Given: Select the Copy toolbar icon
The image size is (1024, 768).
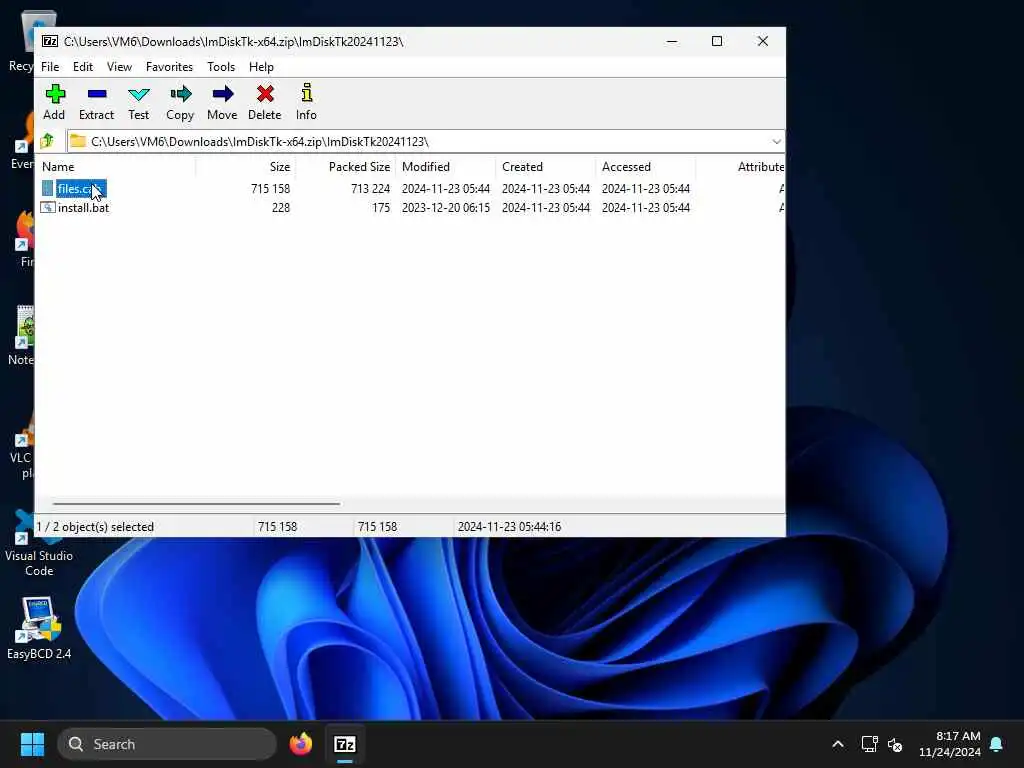Looking at the screenshot, I should [180, 94].
